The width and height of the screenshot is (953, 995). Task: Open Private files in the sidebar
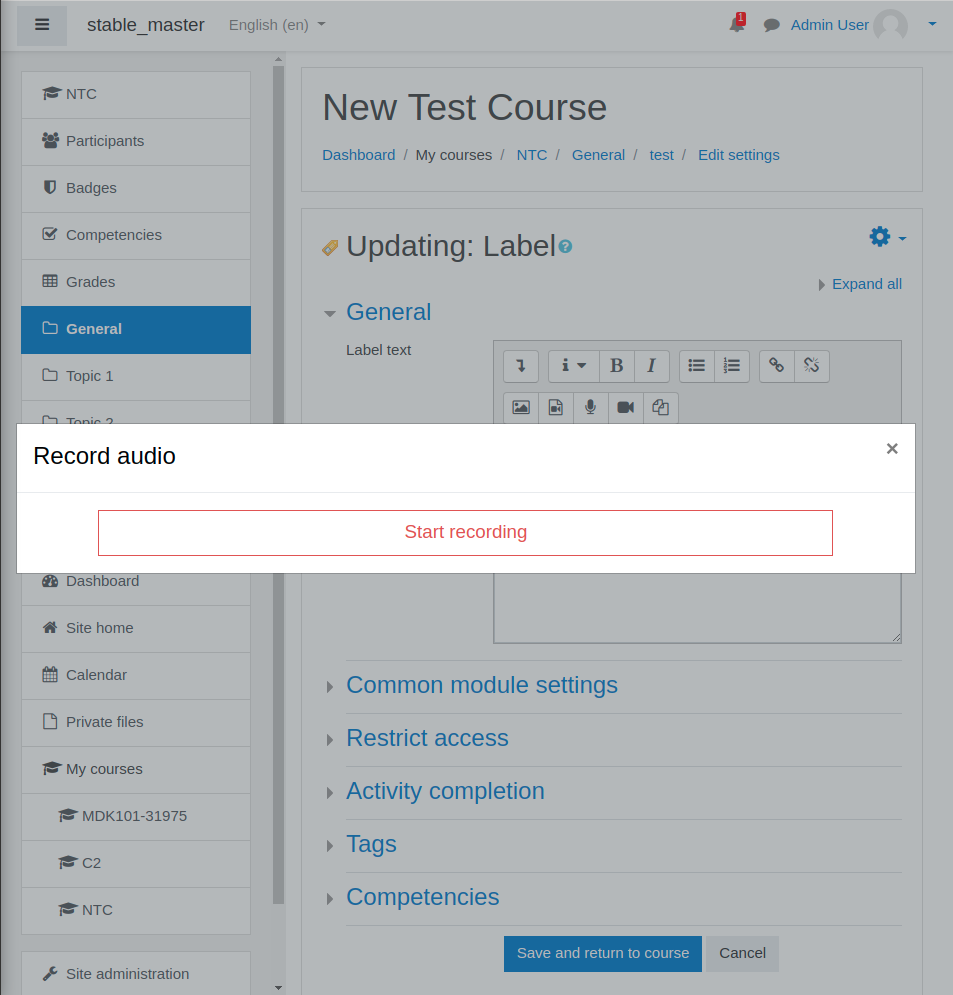click(x=136, y=722)
